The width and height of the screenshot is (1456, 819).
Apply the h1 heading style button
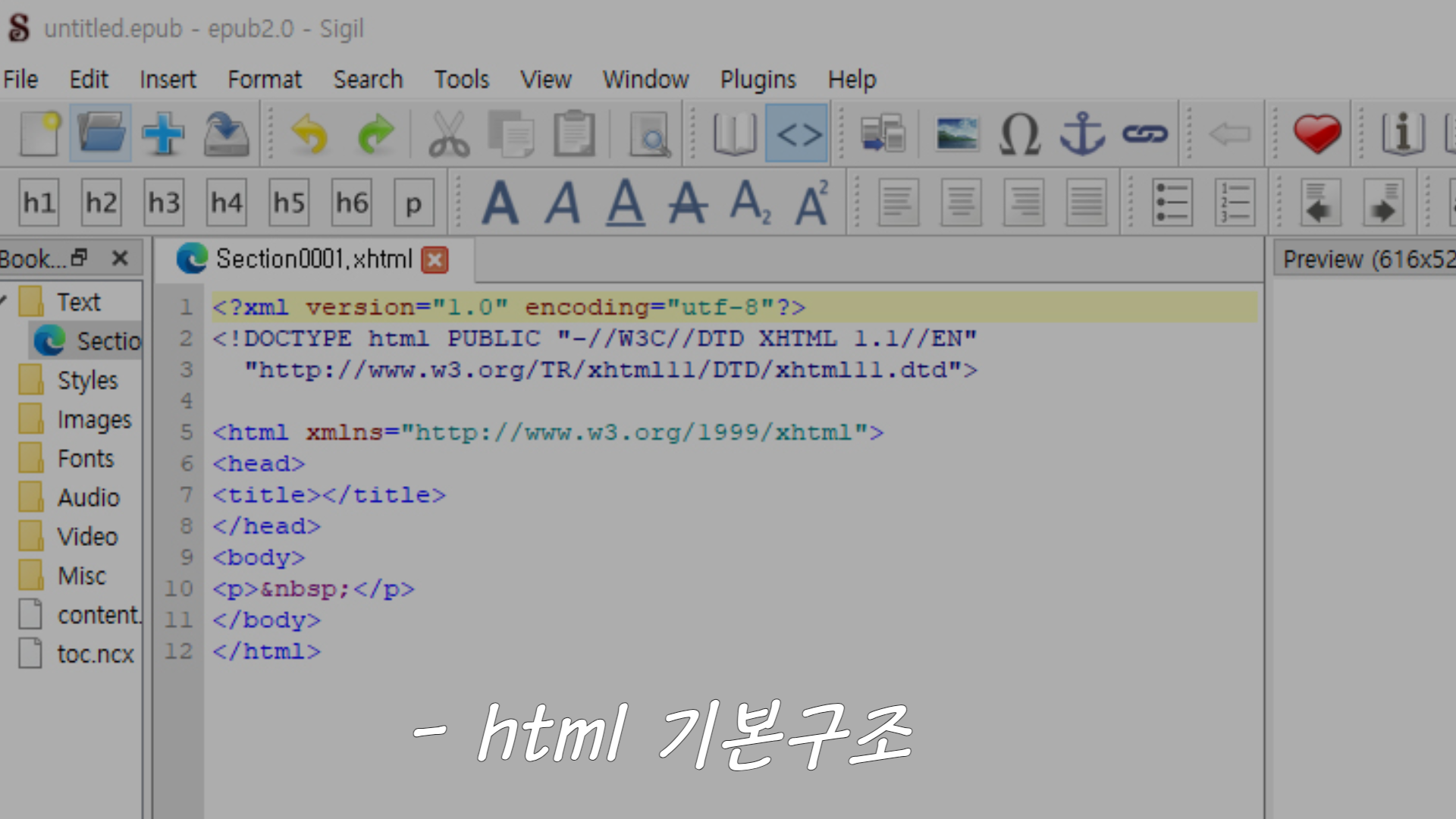(x=39, y=202)
